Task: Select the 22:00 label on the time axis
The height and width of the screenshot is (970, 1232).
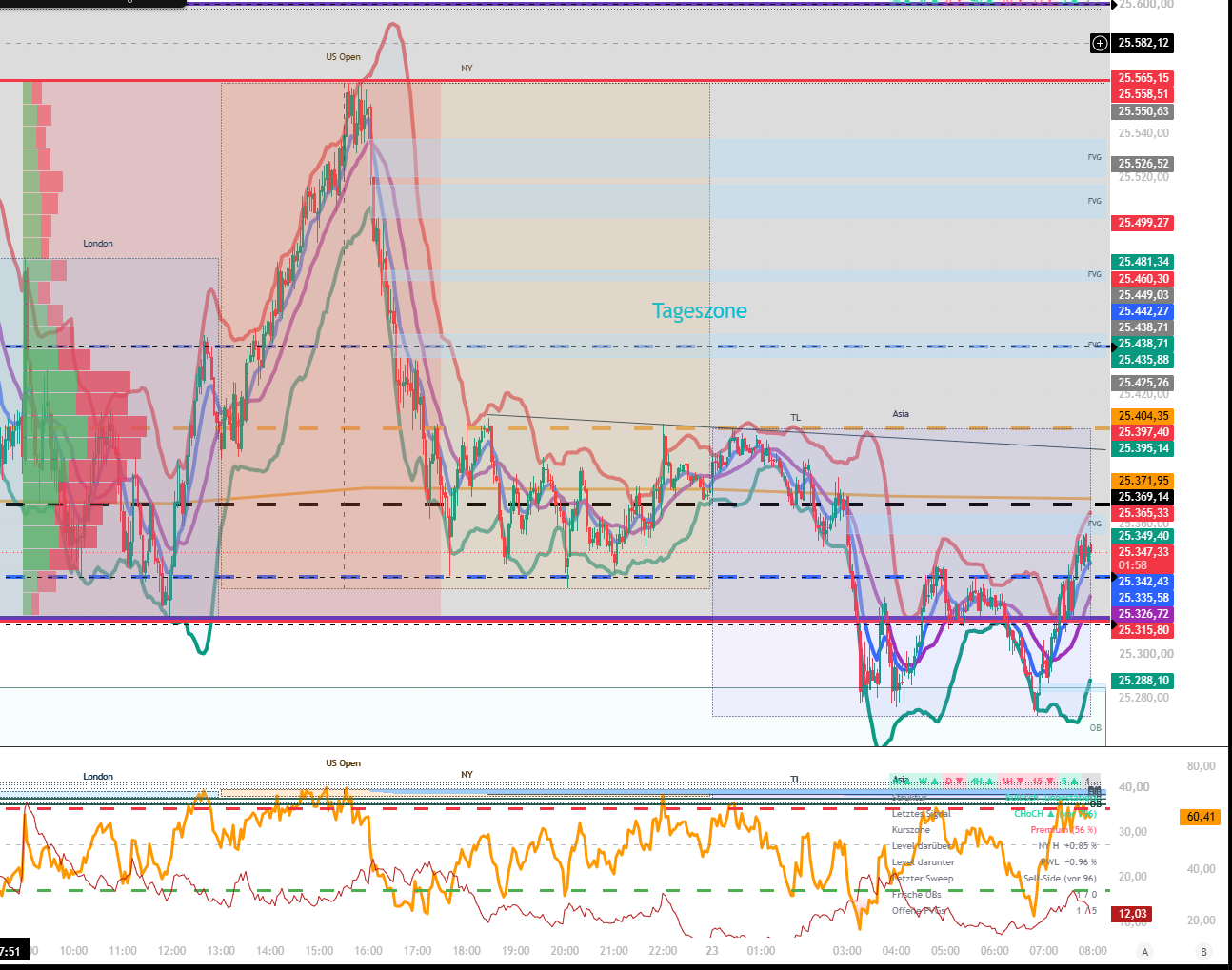Action: click(663, 951)
